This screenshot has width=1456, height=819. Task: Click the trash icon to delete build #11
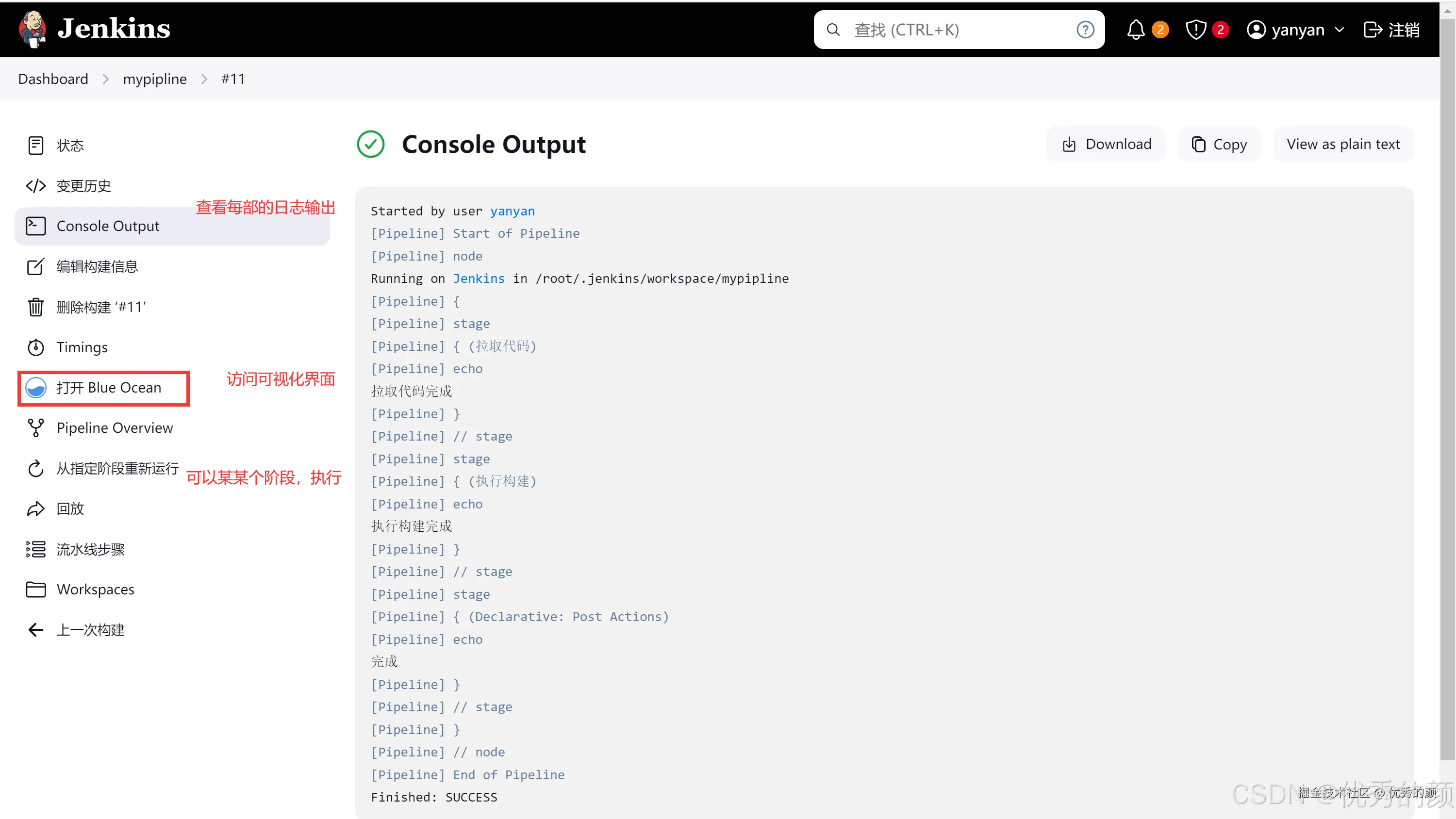click(x=35, y=307)
